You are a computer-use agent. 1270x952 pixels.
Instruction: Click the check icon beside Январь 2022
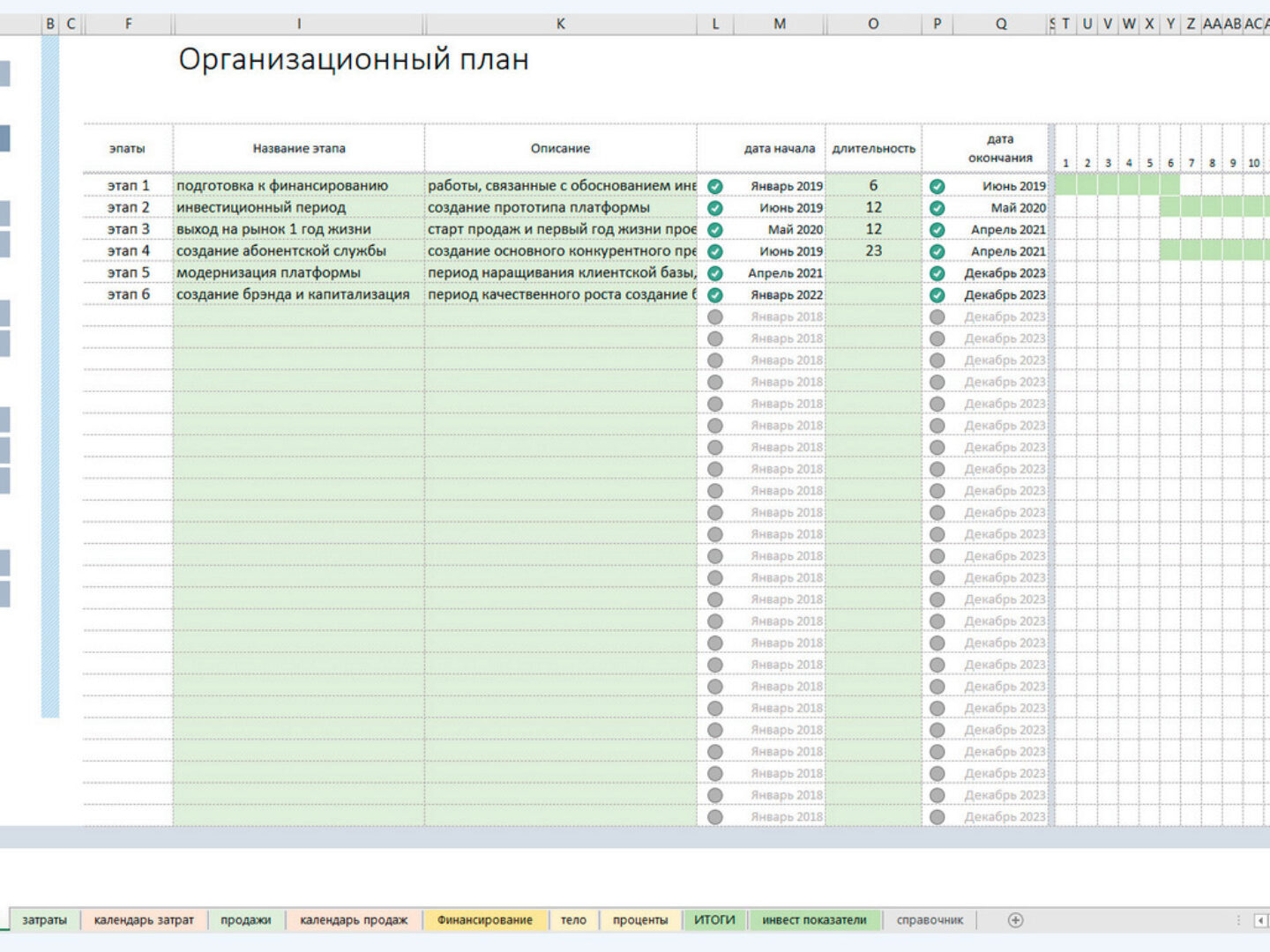pyautogui.click(x=715, y=295)
